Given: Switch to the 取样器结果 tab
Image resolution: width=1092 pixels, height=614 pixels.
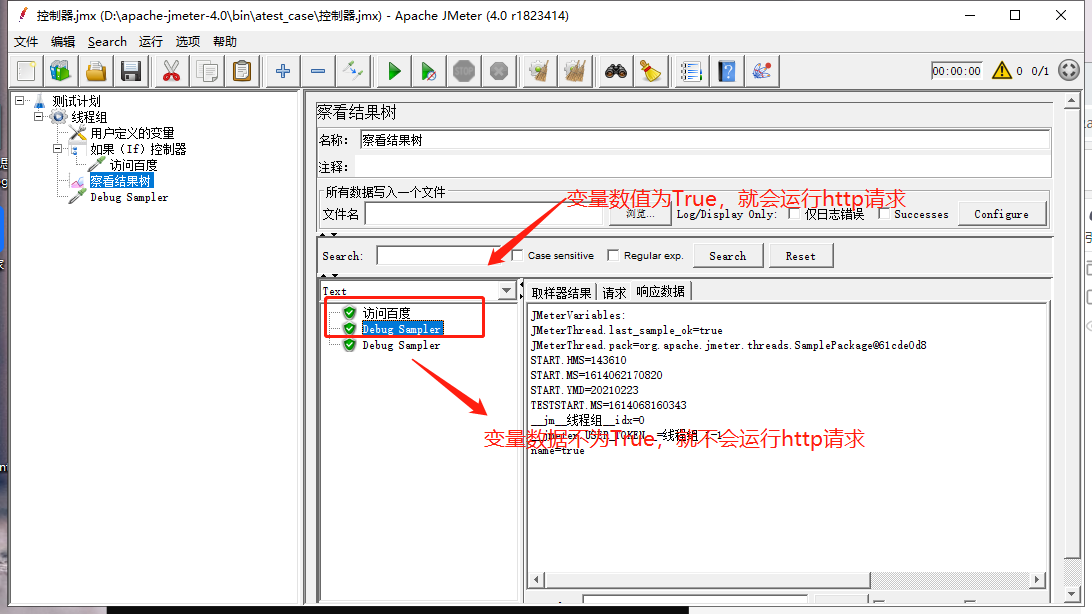Looking at the screenshot, I should pos(561,292).
